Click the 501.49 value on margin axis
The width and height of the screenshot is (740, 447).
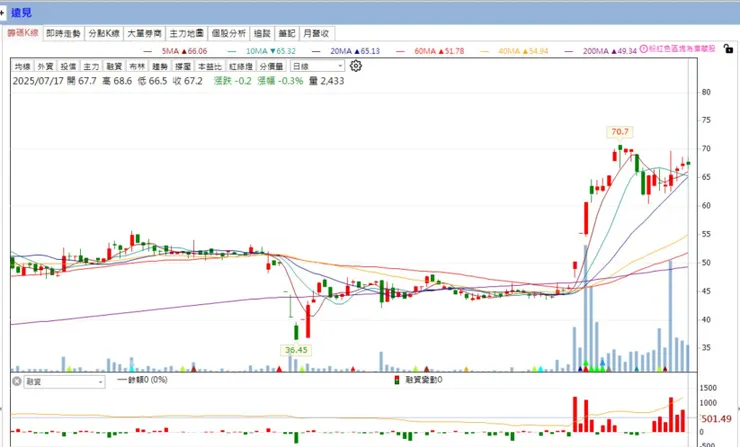tap(716, 419)
